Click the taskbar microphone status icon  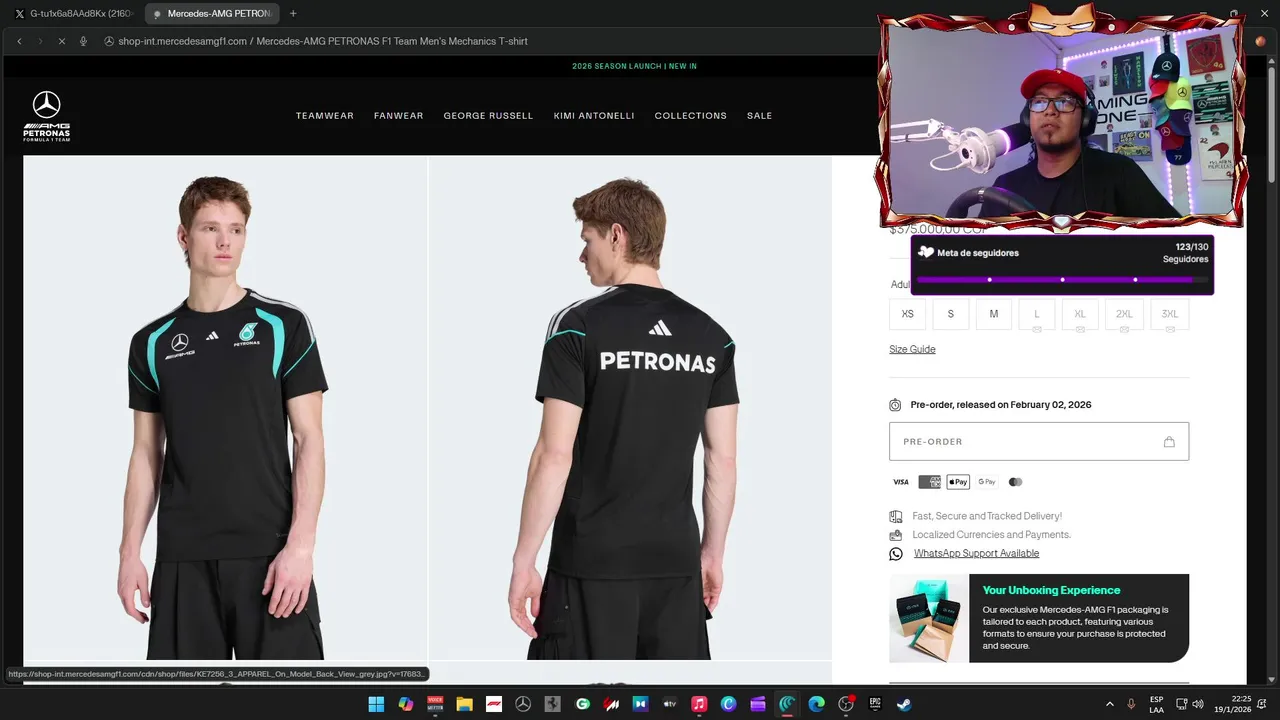coord(1131,704)
